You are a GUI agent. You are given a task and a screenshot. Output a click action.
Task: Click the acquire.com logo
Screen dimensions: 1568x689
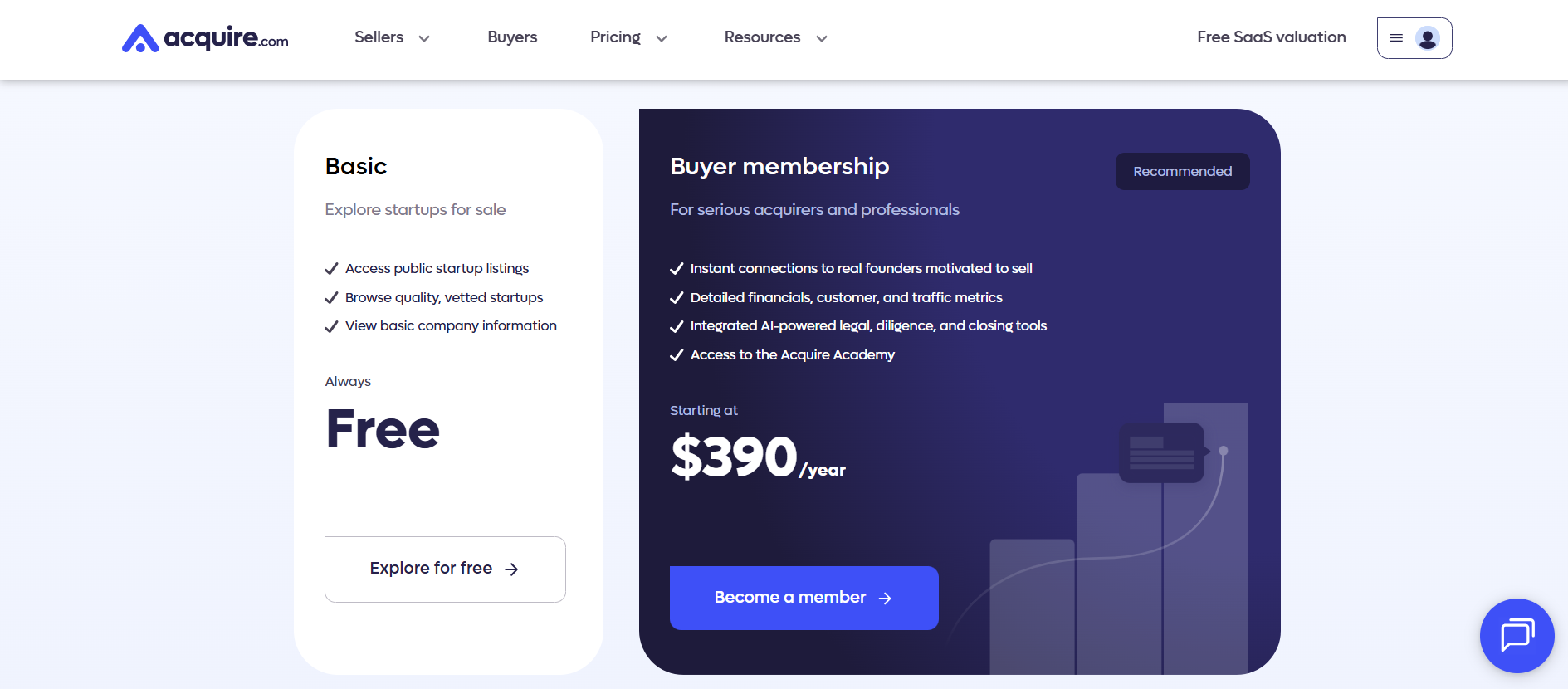pos(204,37)
